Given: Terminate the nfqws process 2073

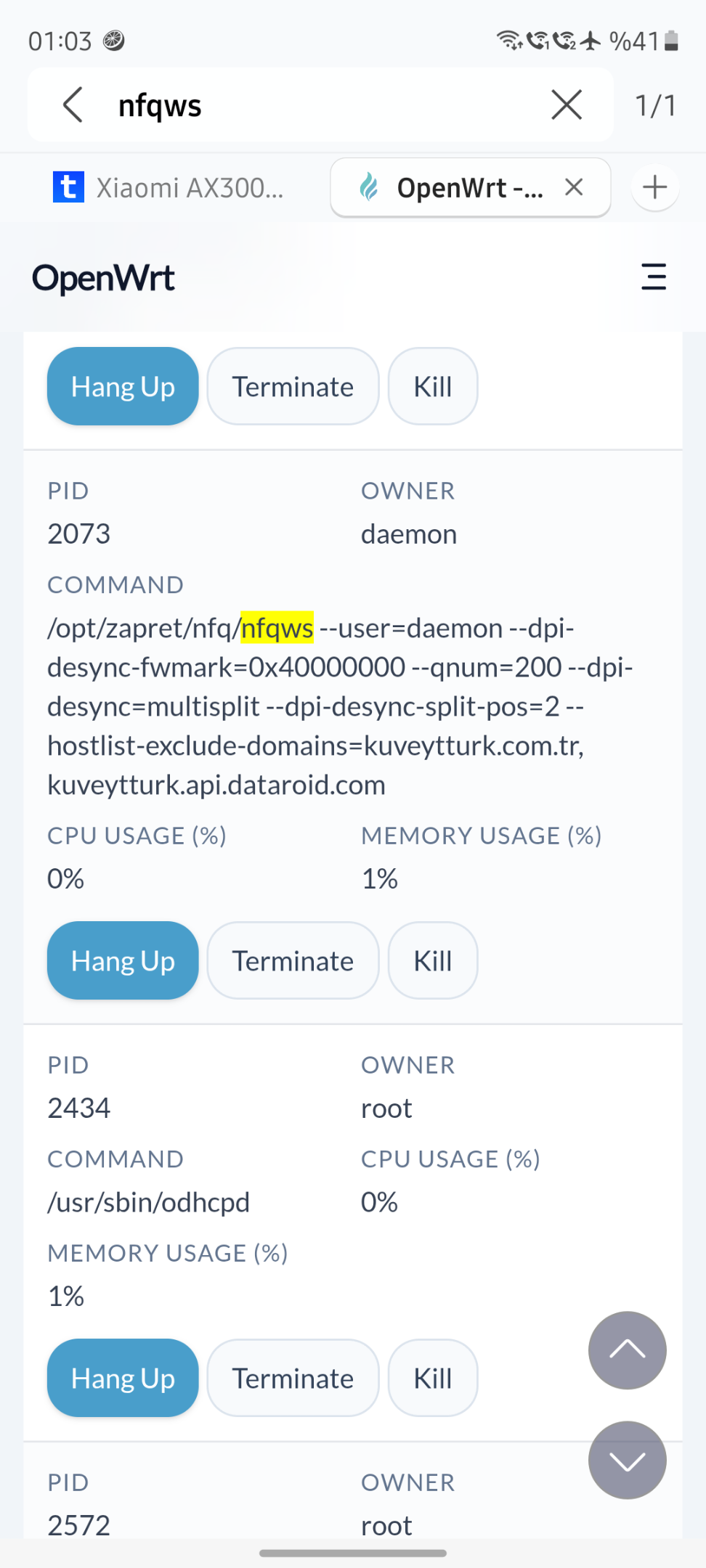Looking at the screenshot, I should click(x=293, y=960).
